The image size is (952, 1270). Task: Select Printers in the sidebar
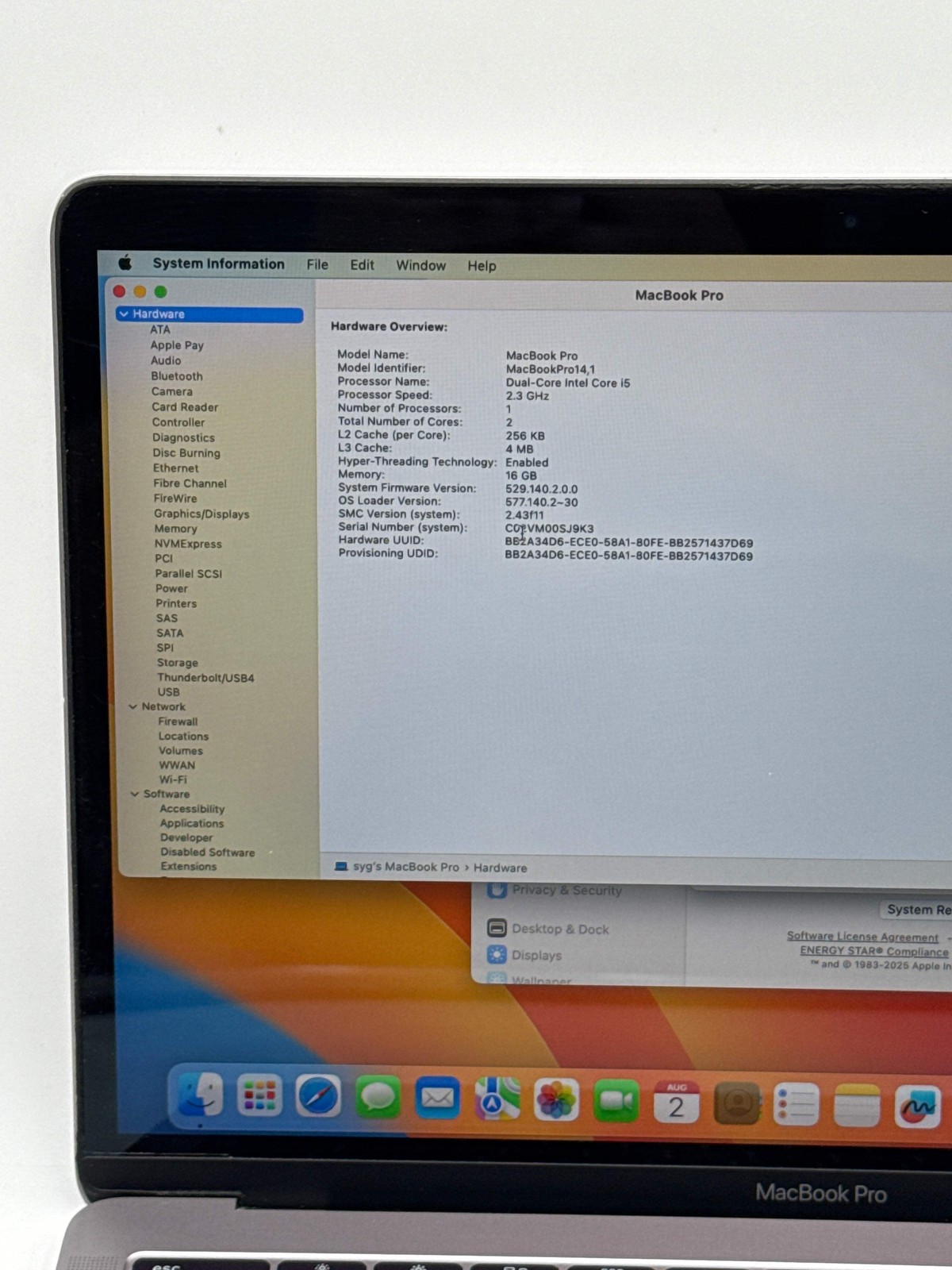(176, 603)
